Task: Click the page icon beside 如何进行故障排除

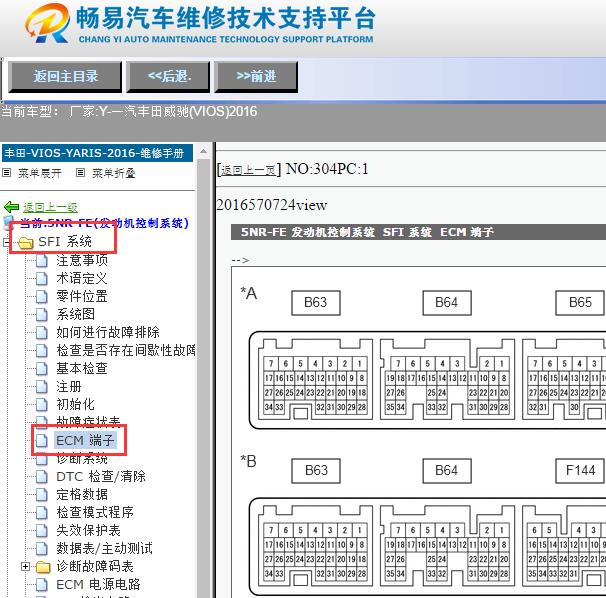Action: click(42, 333)
